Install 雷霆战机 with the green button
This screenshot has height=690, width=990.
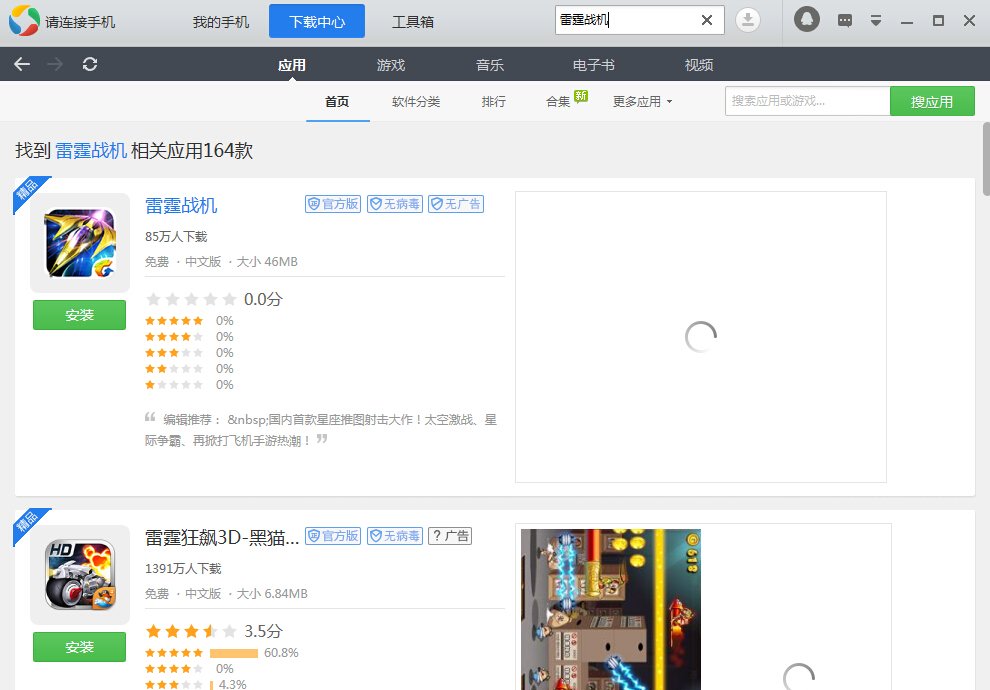click(79, 314)
